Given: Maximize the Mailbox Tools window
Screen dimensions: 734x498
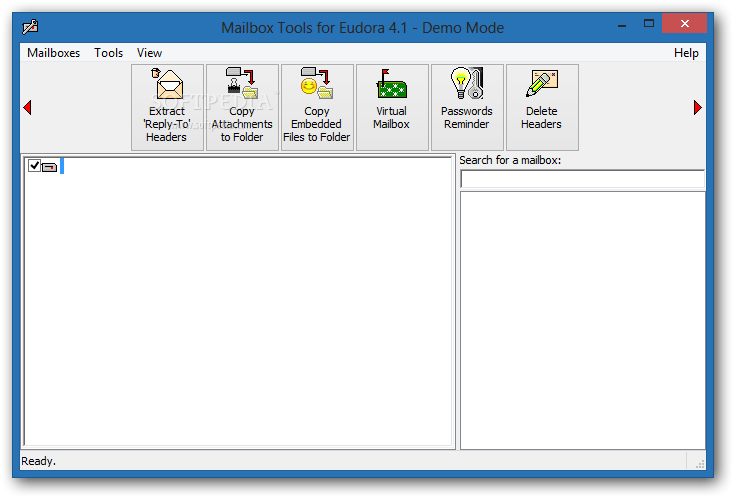Looking at the screenshot, I should pyautogui.click(x=648, y=23).
